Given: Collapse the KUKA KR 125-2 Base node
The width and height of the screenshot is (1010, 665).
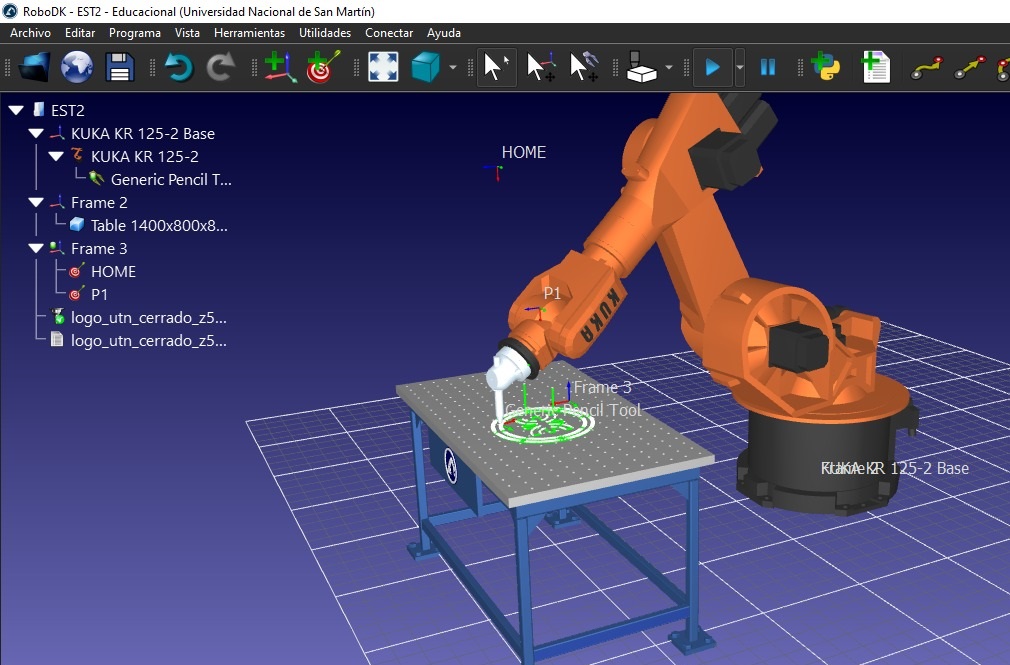Looking at the screenshot, I should [x=36, y=134].
